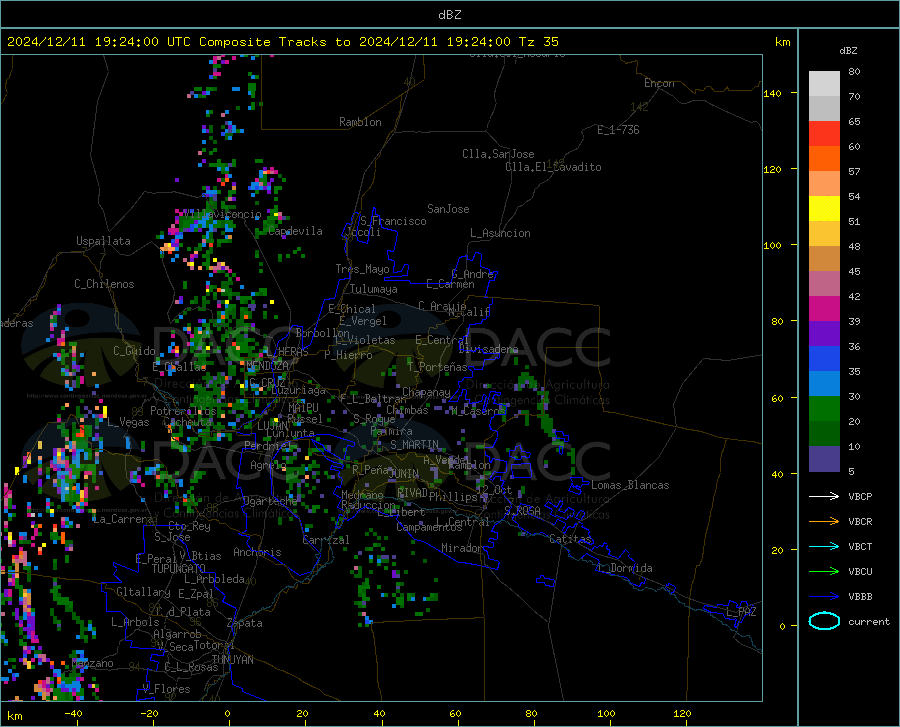
Task: Click the 'Mirador' label
Action: 462,548
